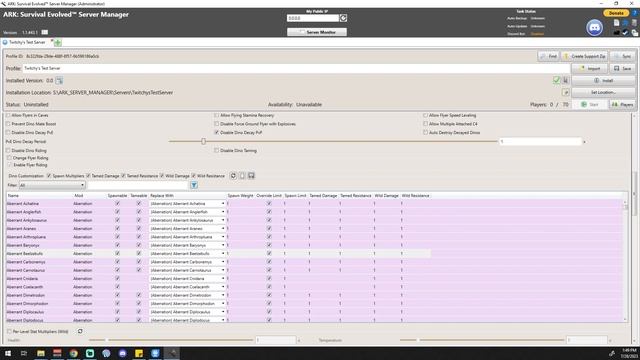Open Replace With dropdown for Aberrant Achatina

coord(223,204)
